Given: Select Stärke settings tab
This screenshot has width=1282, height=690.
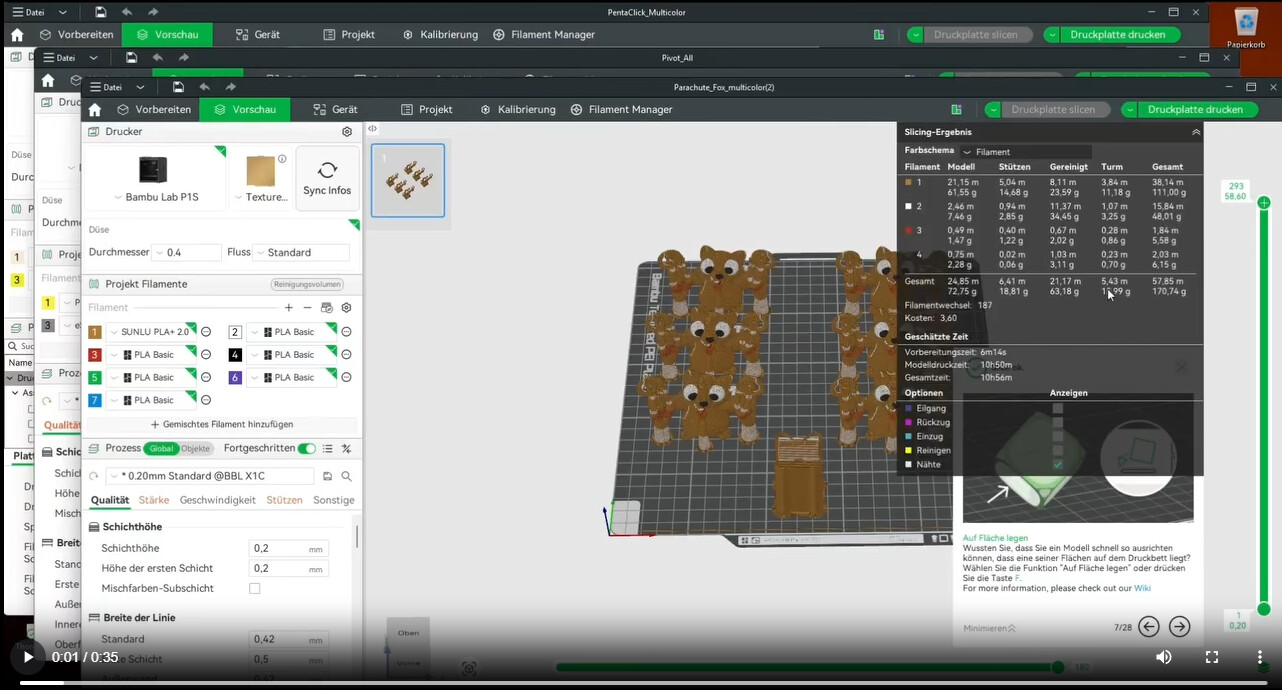Looking at the screenshot, I should click(x=153, y=500).
